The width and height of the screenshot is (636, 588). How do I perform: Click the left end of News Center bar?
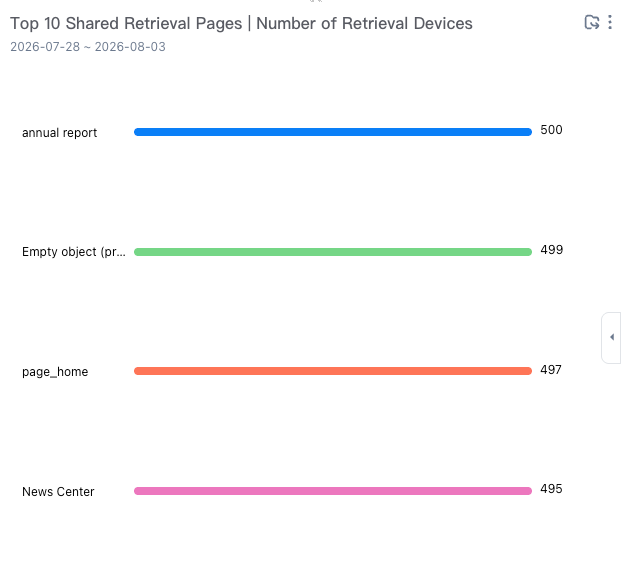(138, 491)
